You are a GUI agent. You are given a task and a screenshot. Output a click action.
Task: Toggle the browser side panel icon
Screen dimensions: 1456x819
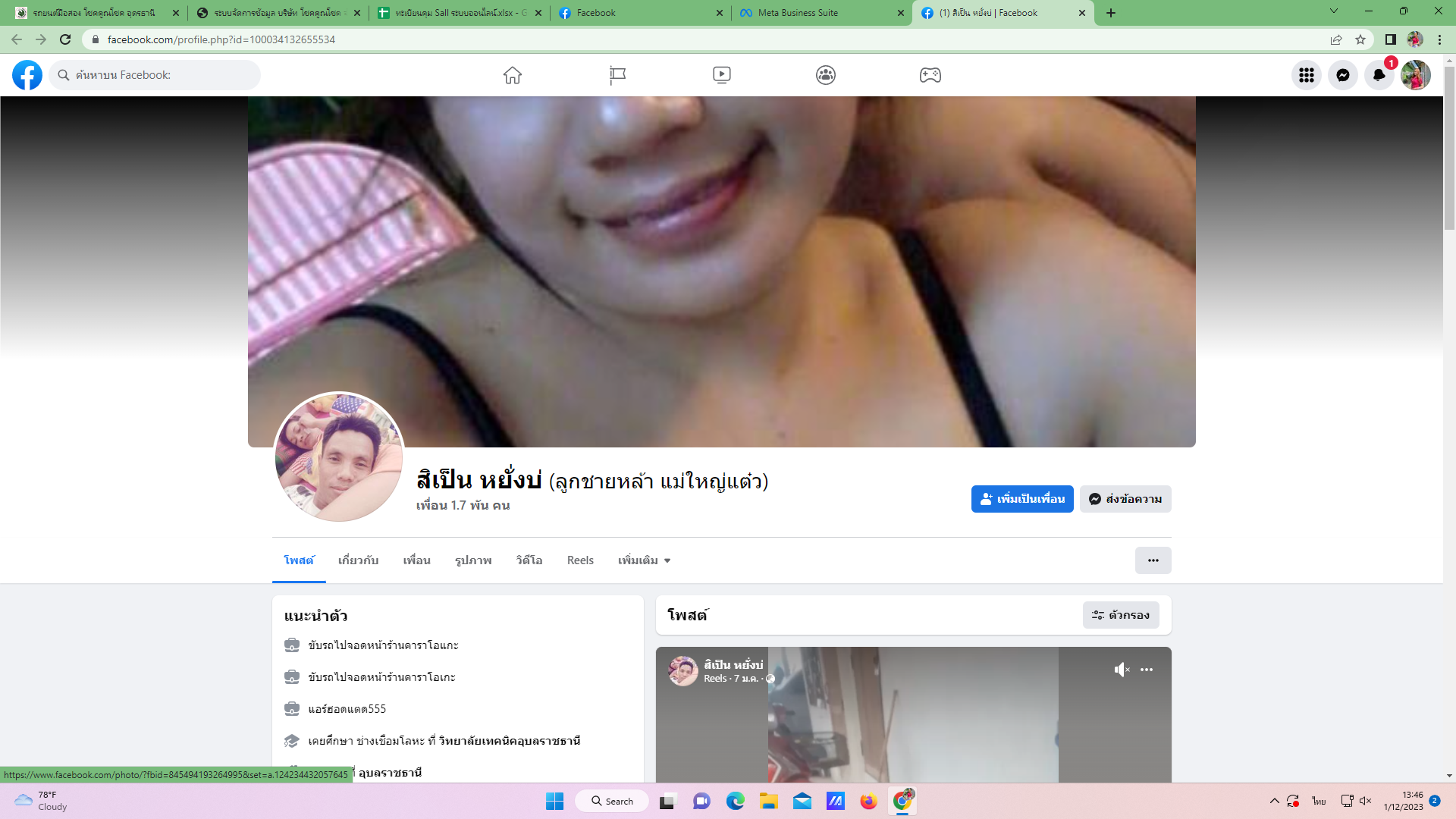click(x=1390, y=39)
